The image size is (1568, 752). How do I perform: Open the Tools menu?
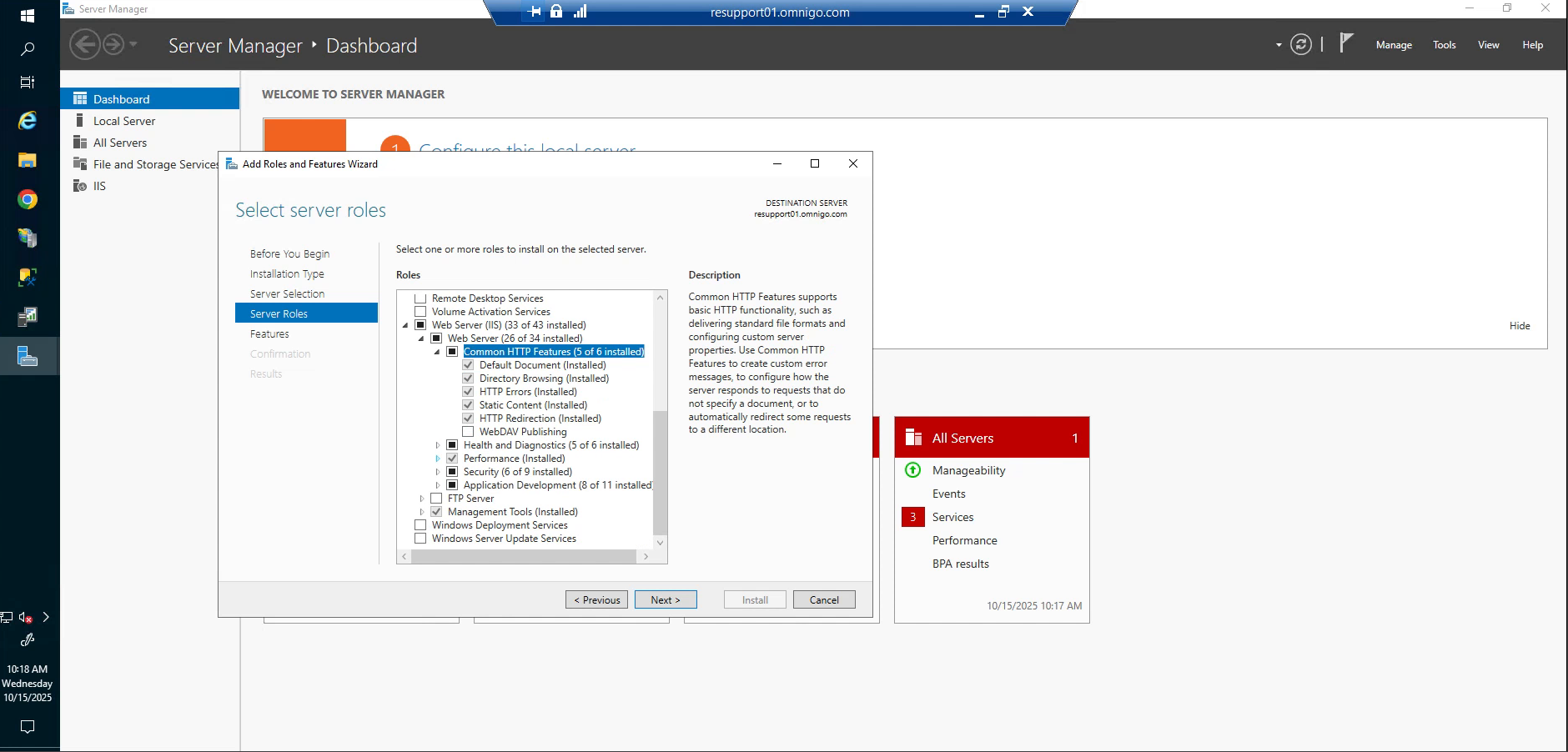[1444, 44]
